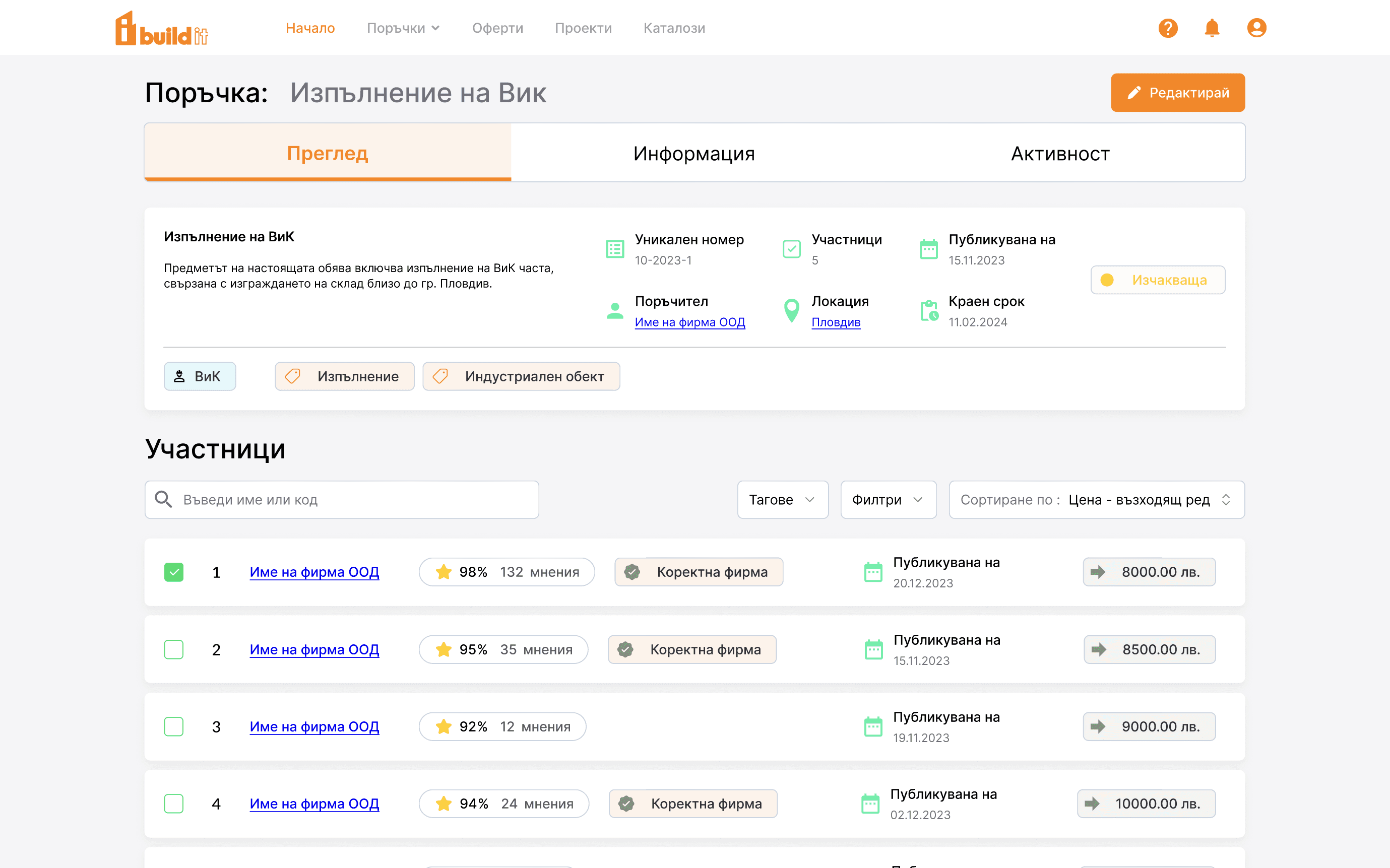This screenshot has width=1390, height=868.
Task: Open Поръчител link Име на фирма ООД
Action: [689, 322]
